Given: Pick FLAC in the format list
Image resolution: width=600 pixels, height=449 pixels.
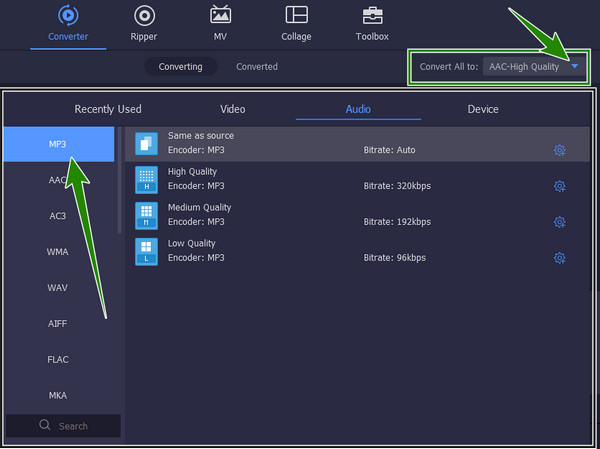Looking at the screenshot, I should 59,360.
